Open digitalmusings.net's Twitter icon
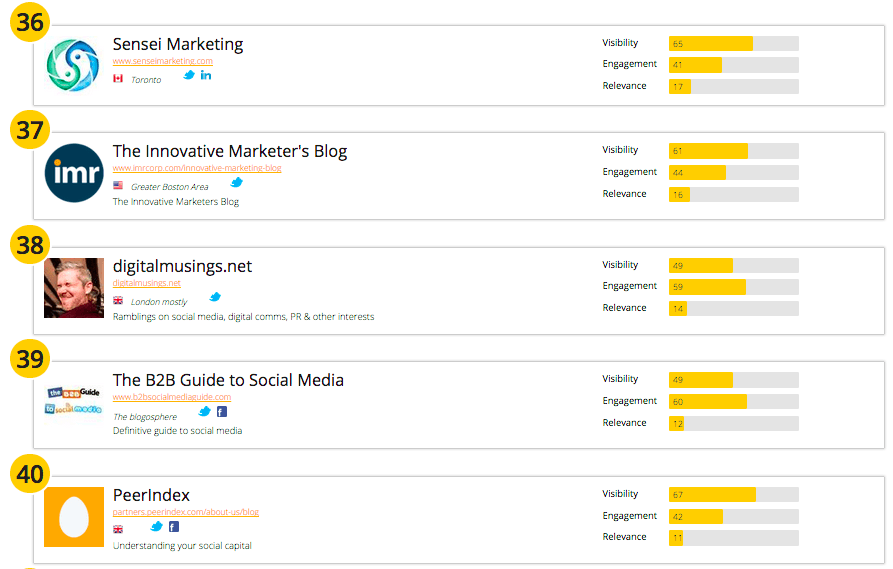The width and height of the screenshot is (893, 569). [215, 297]
